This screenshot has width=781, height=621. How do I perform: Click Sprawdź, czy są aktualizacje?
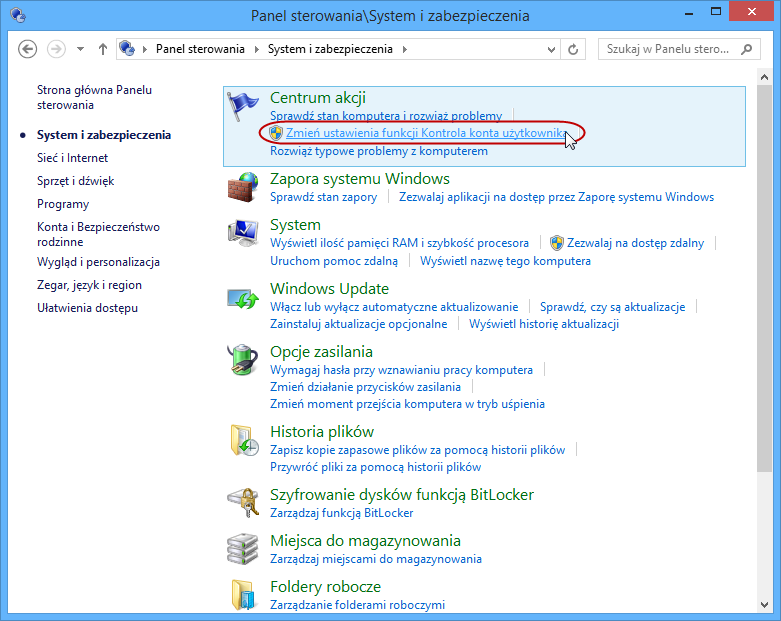click(613, 307)
